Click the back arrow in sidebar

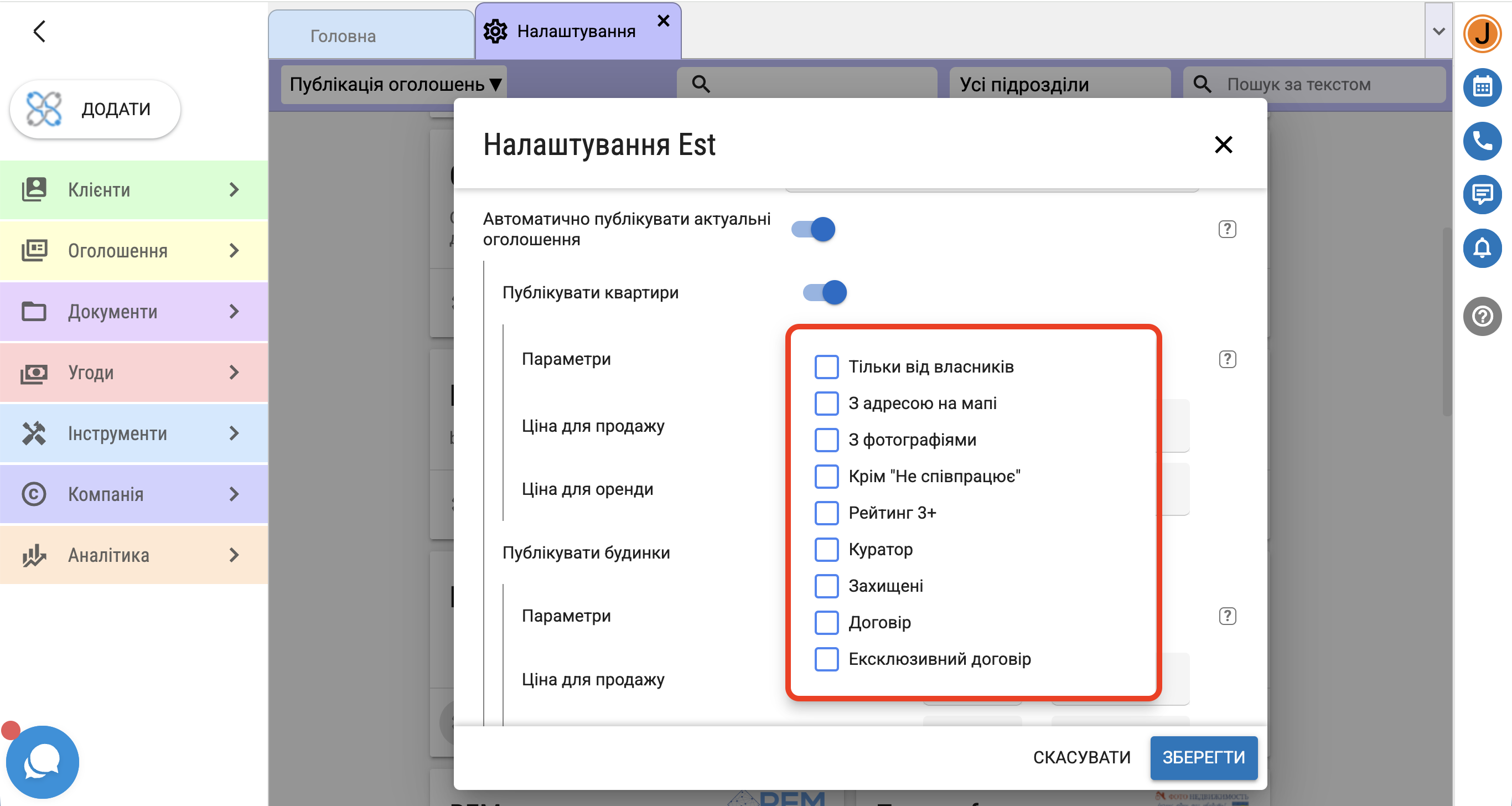(x=39, y=32)
